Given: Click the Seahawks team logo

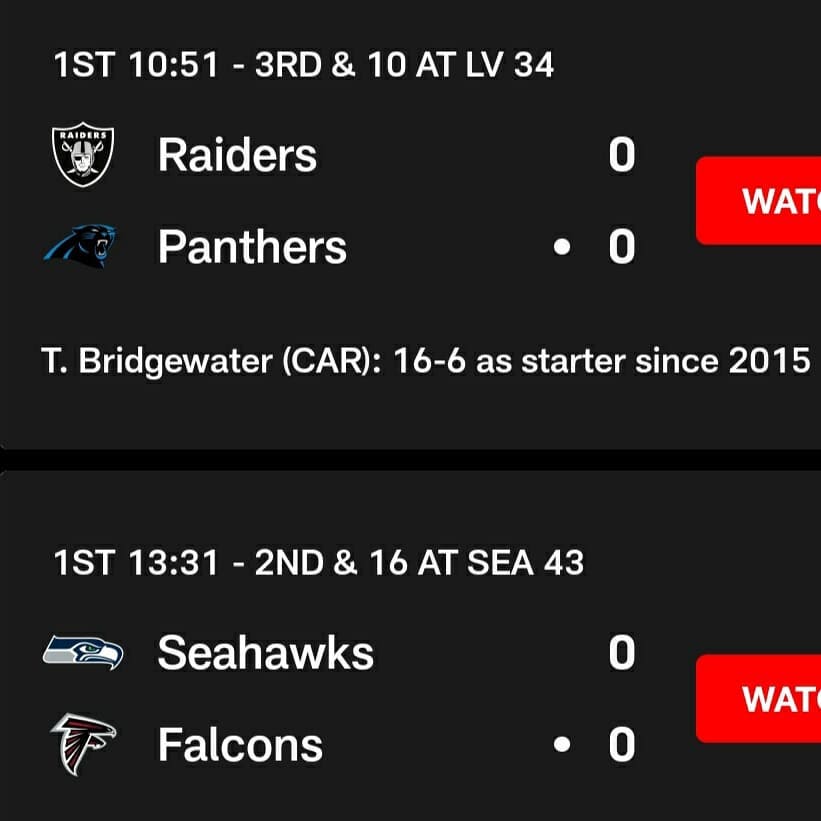Looking at the screenshot, I should click(x=83, y=652).
